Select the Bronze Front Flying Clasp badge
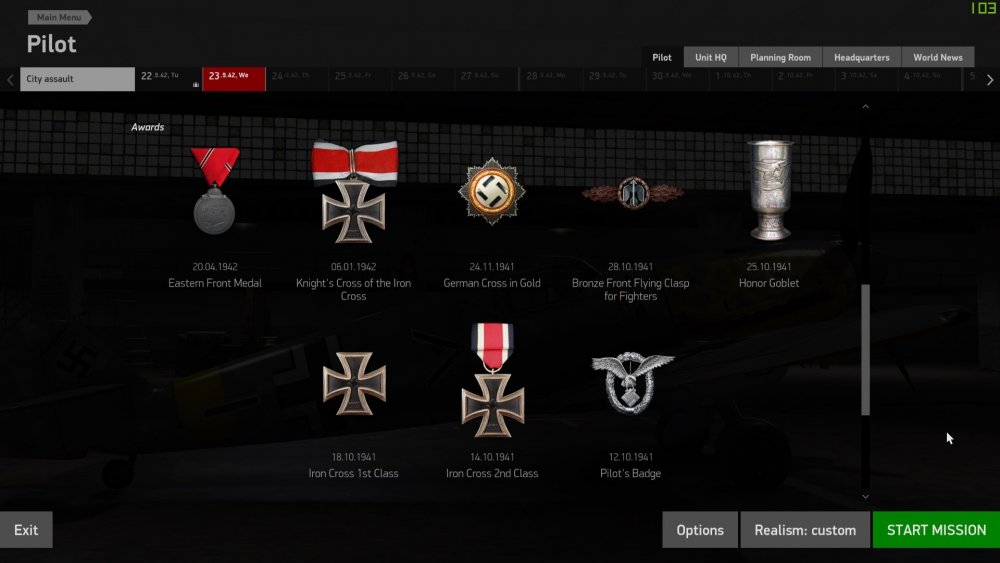This screenshot has height=563, width=1000. (632, 192)
